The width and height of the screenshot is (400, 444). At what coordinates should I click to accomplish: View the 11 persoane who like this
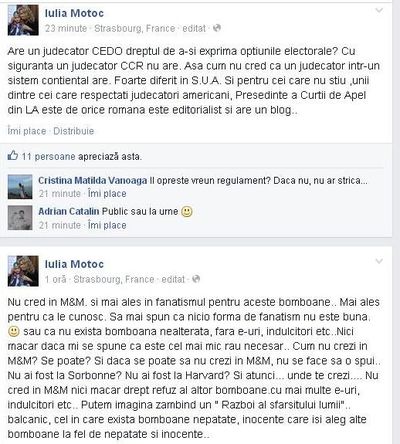point(49,156)
